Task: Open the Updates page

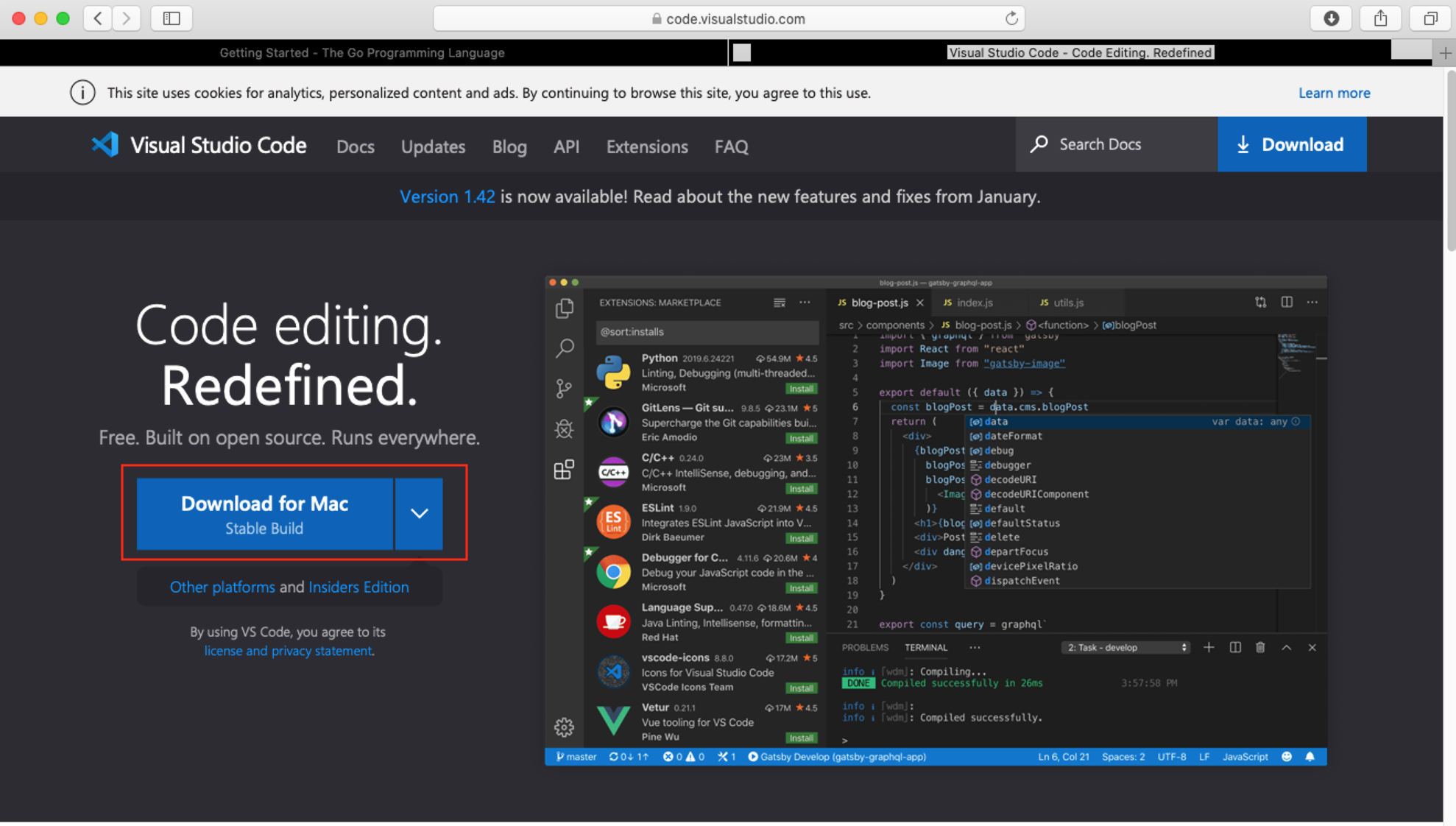Action: pyautogui.click(x=433, y=147)
